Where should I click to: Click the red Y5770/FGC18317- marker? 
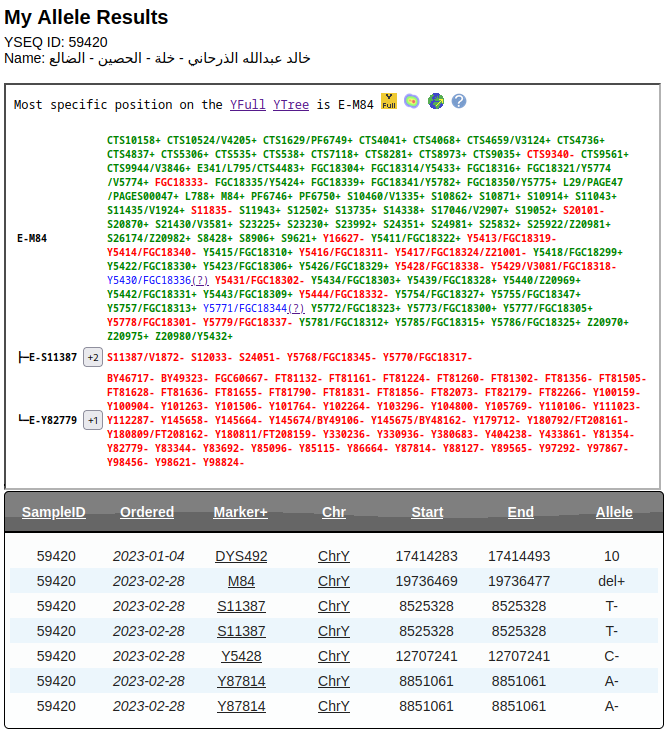[x=427, y=357]
